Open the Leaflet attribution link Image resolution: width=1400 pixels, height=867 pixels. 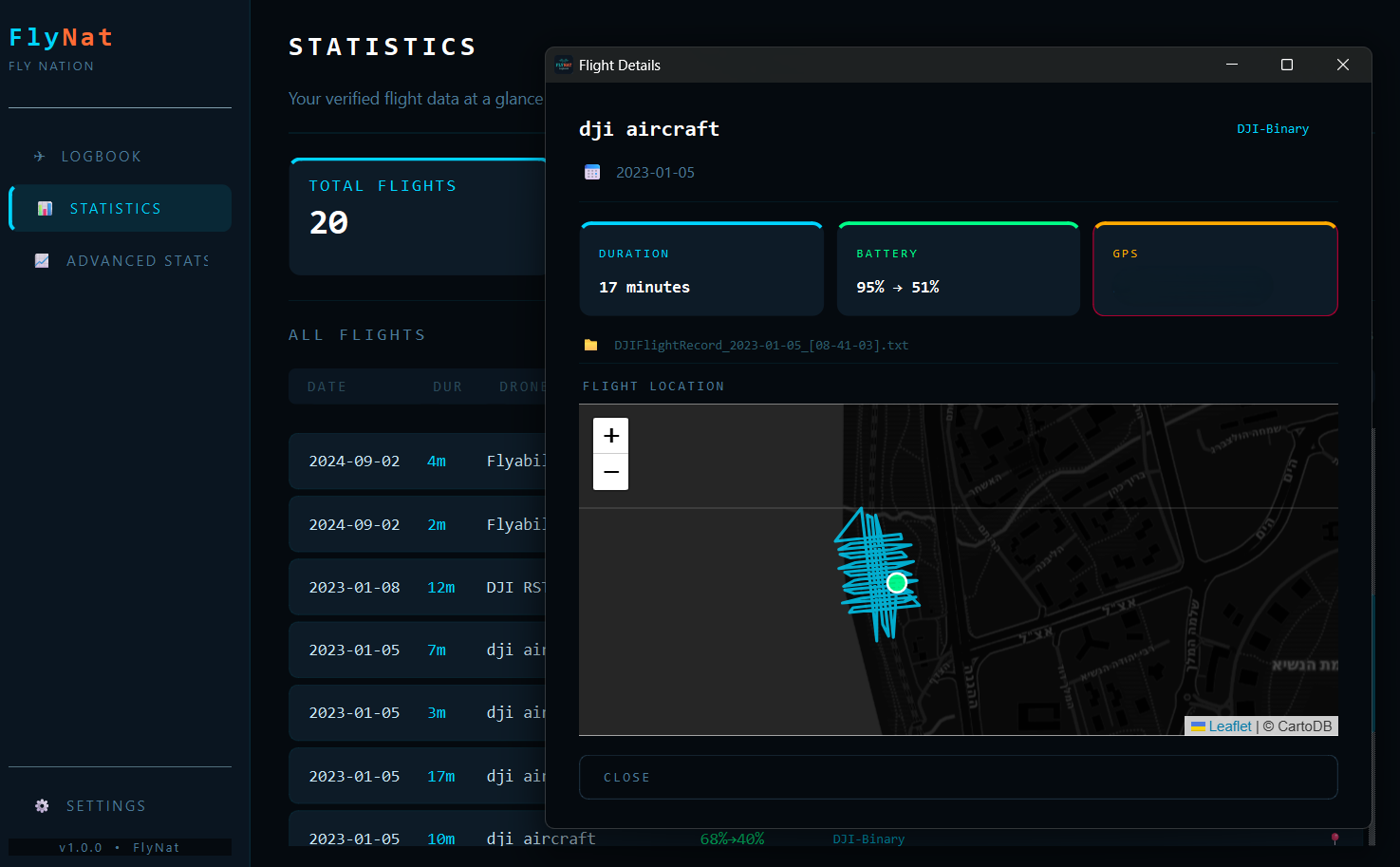coord(1230,726)
